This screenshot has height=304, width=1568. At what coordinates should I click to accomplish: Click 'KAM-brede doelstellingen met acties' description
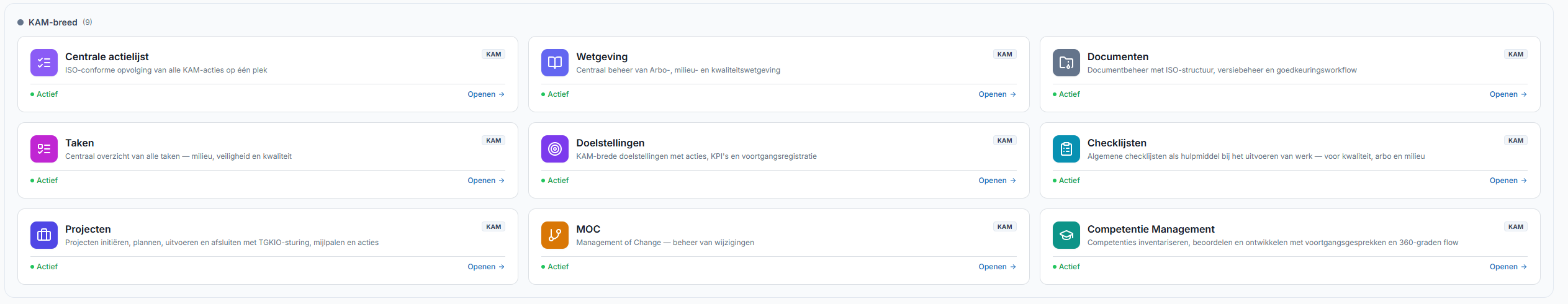pos(696,156)
